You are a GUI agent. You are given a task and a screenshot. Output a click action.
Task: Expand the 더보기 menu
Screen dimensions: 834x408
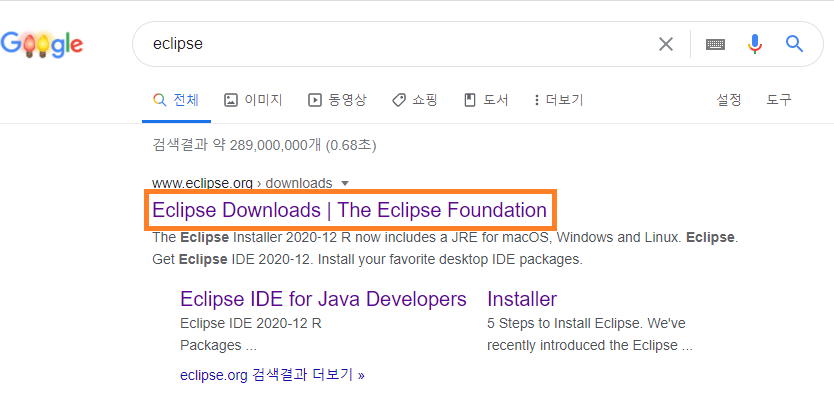[x=559, y=100]
